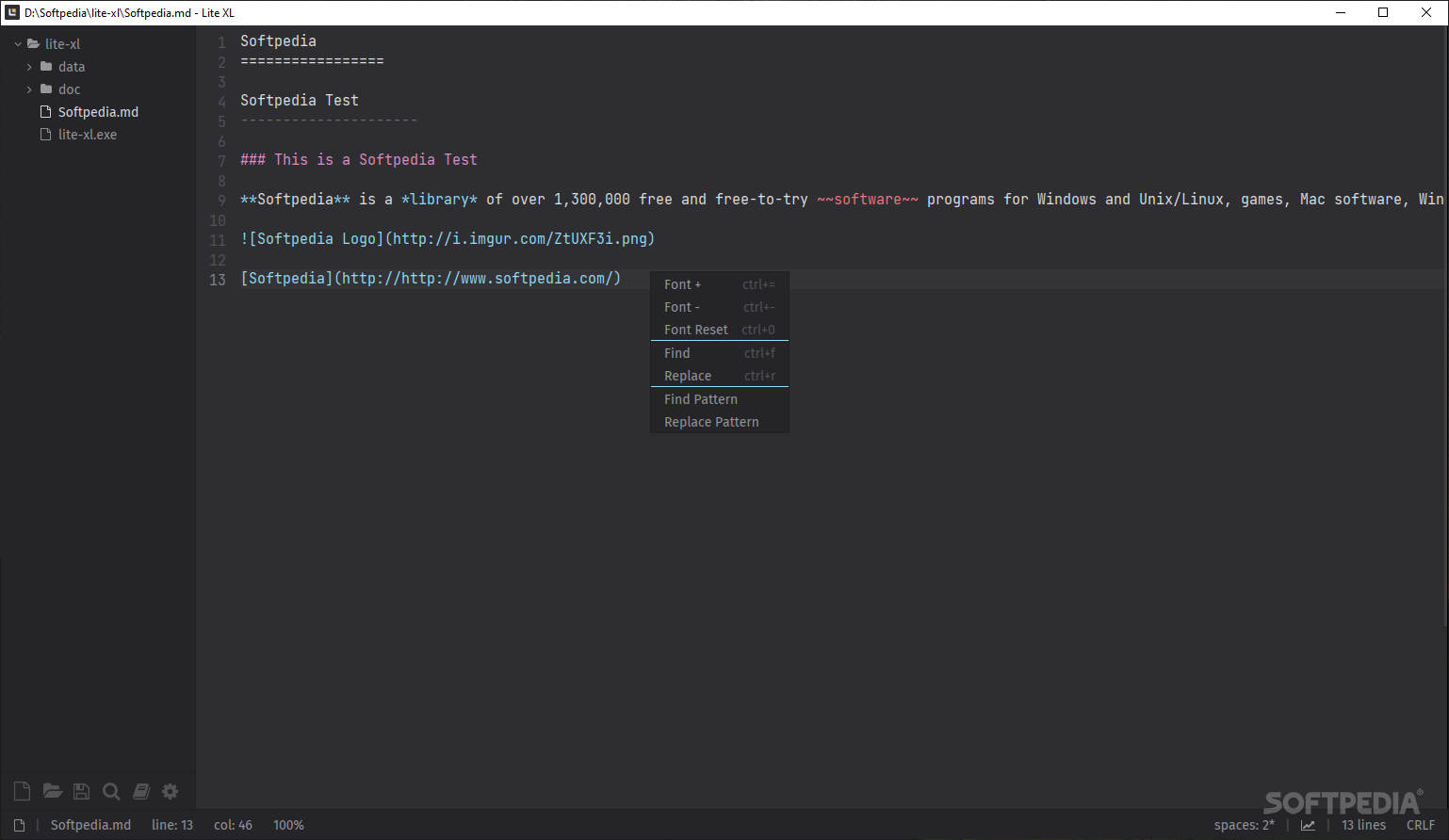Click the 'col: 46' status entry

233,825
